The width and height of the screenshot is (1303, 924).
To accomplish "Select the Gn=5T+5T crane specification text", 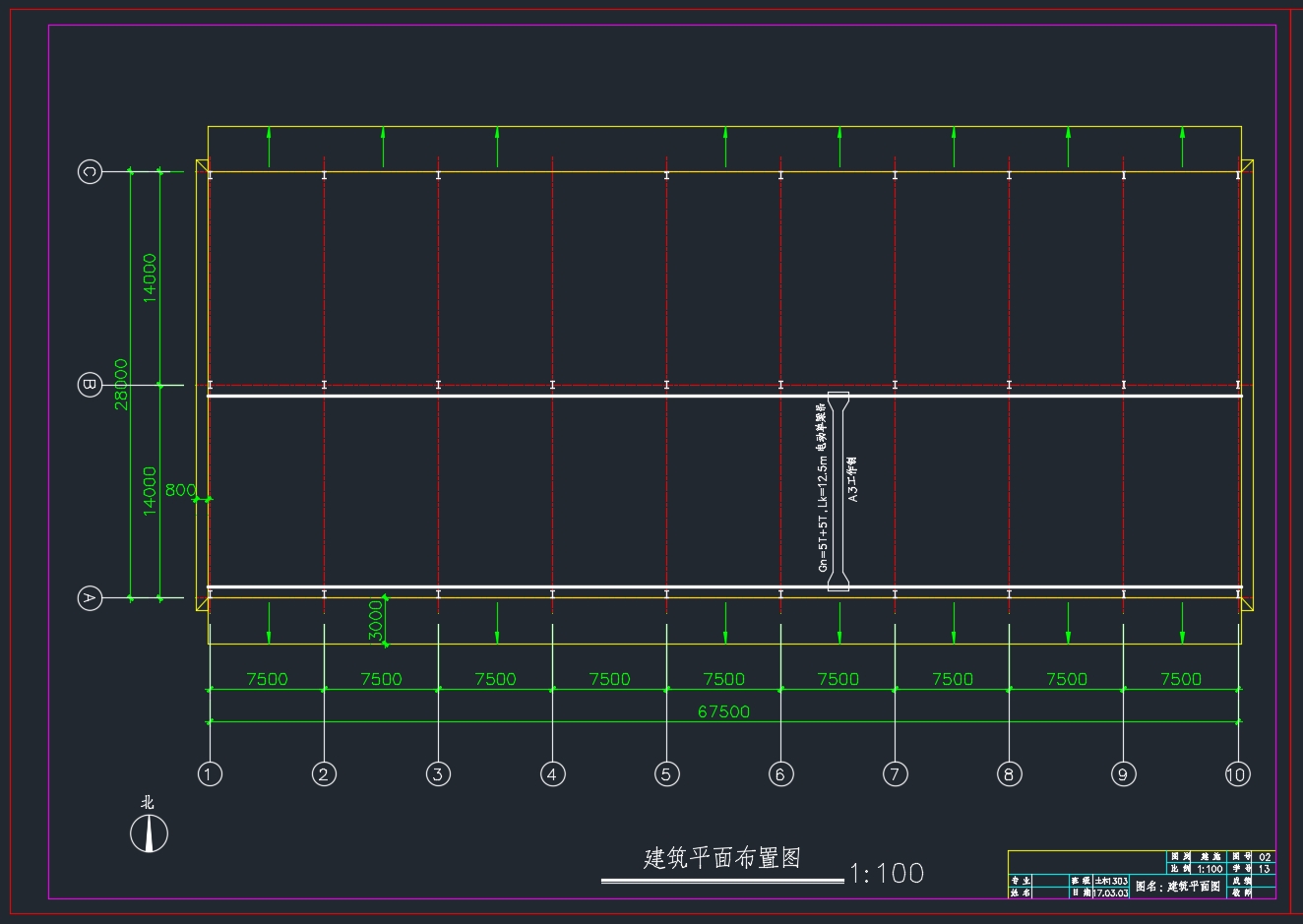I will (x=822, y=487).
